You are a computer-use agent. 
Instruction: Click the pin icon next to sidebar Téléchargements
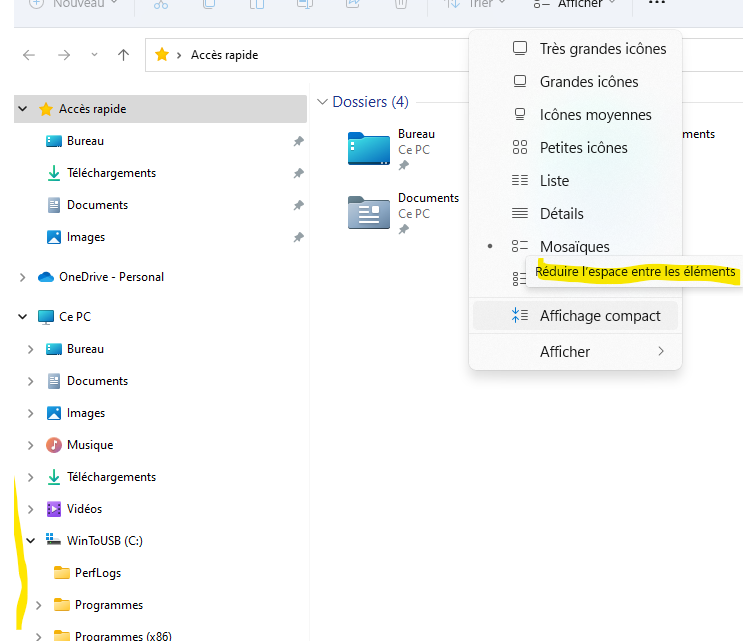(299, 173)
